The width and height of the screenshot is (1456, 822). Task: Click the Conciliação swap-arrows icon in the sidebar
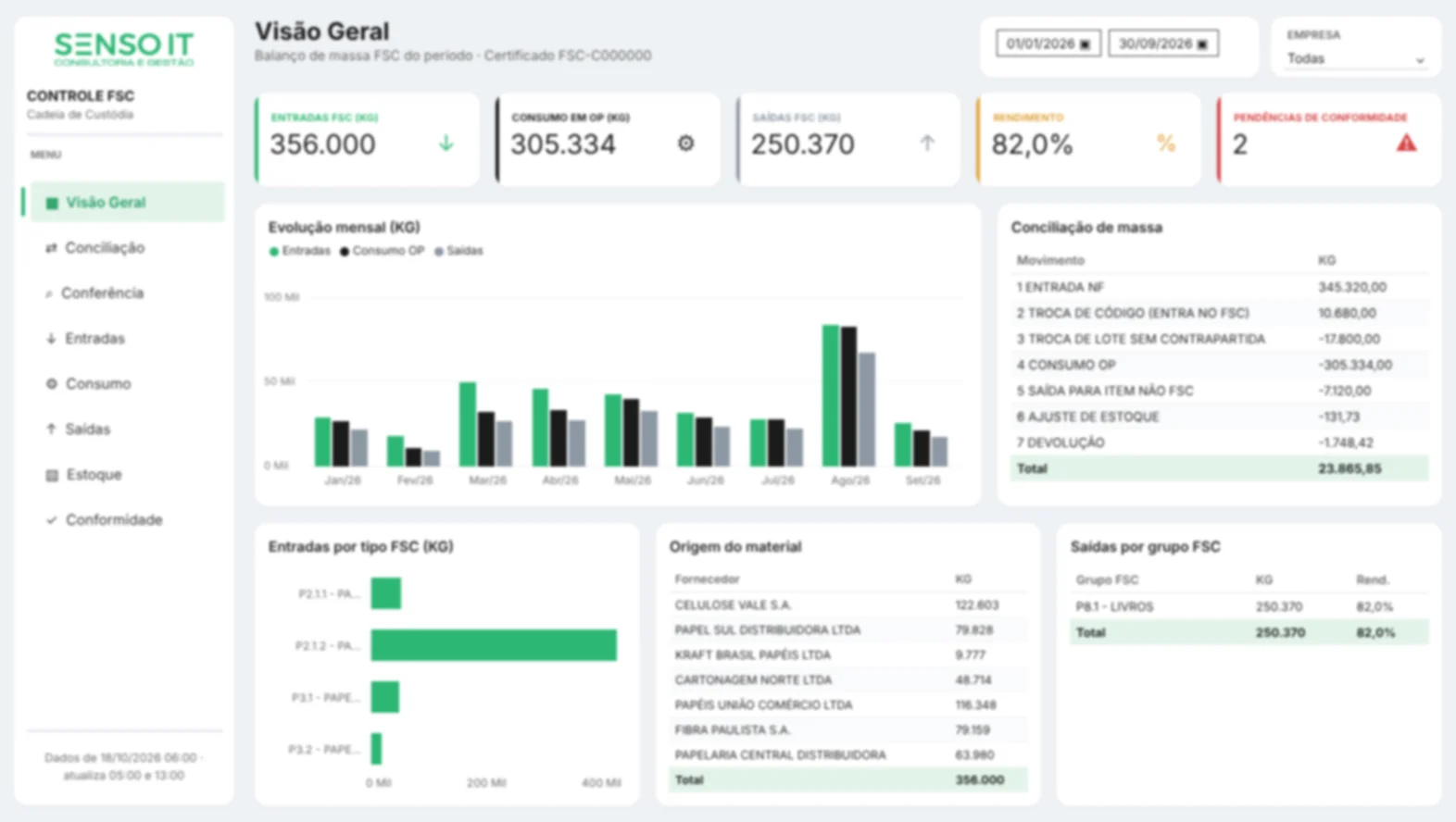coord(51,248)
